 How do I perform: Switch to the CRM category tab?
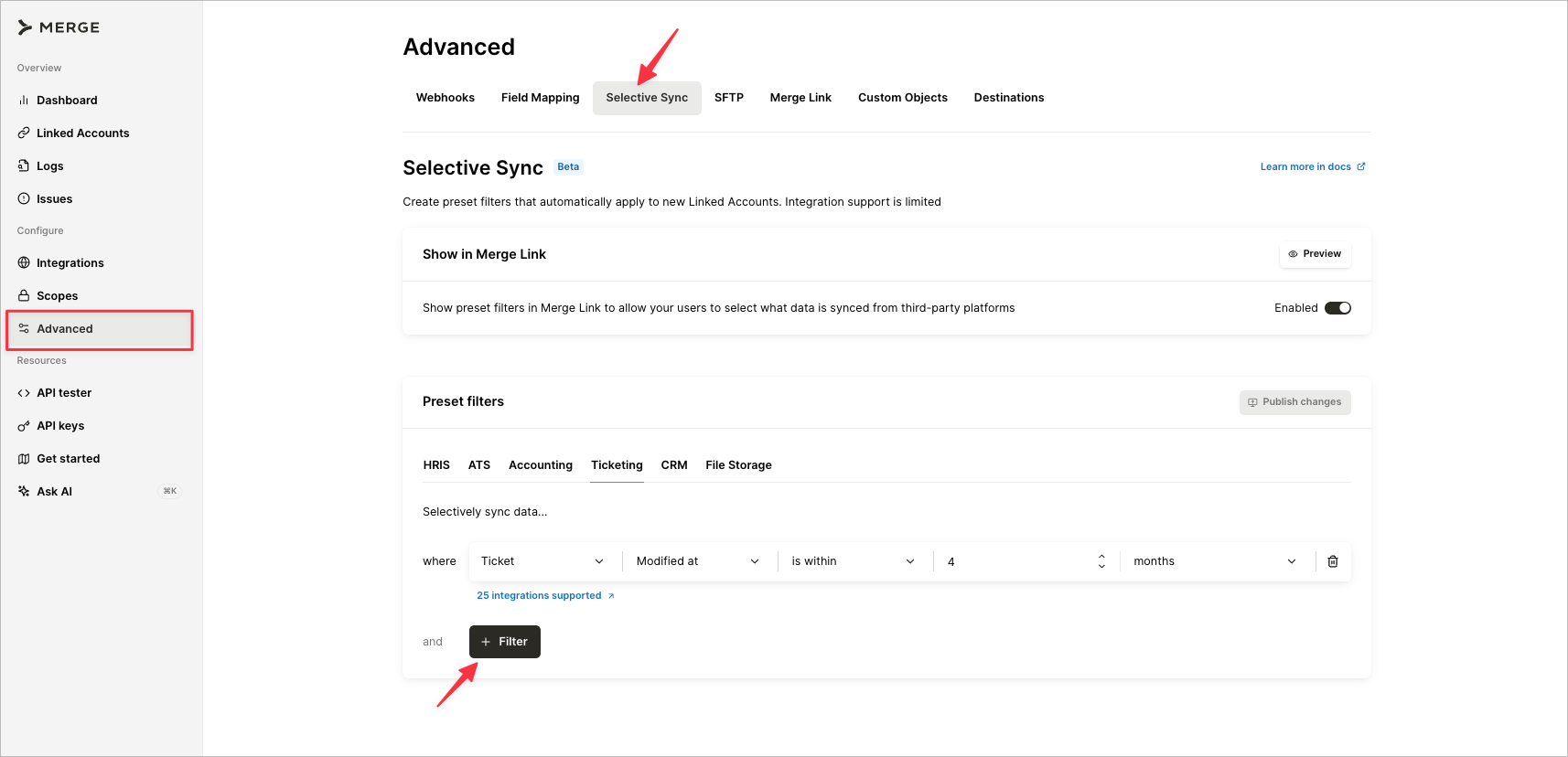pyautogui.click(x=674, y=465)
